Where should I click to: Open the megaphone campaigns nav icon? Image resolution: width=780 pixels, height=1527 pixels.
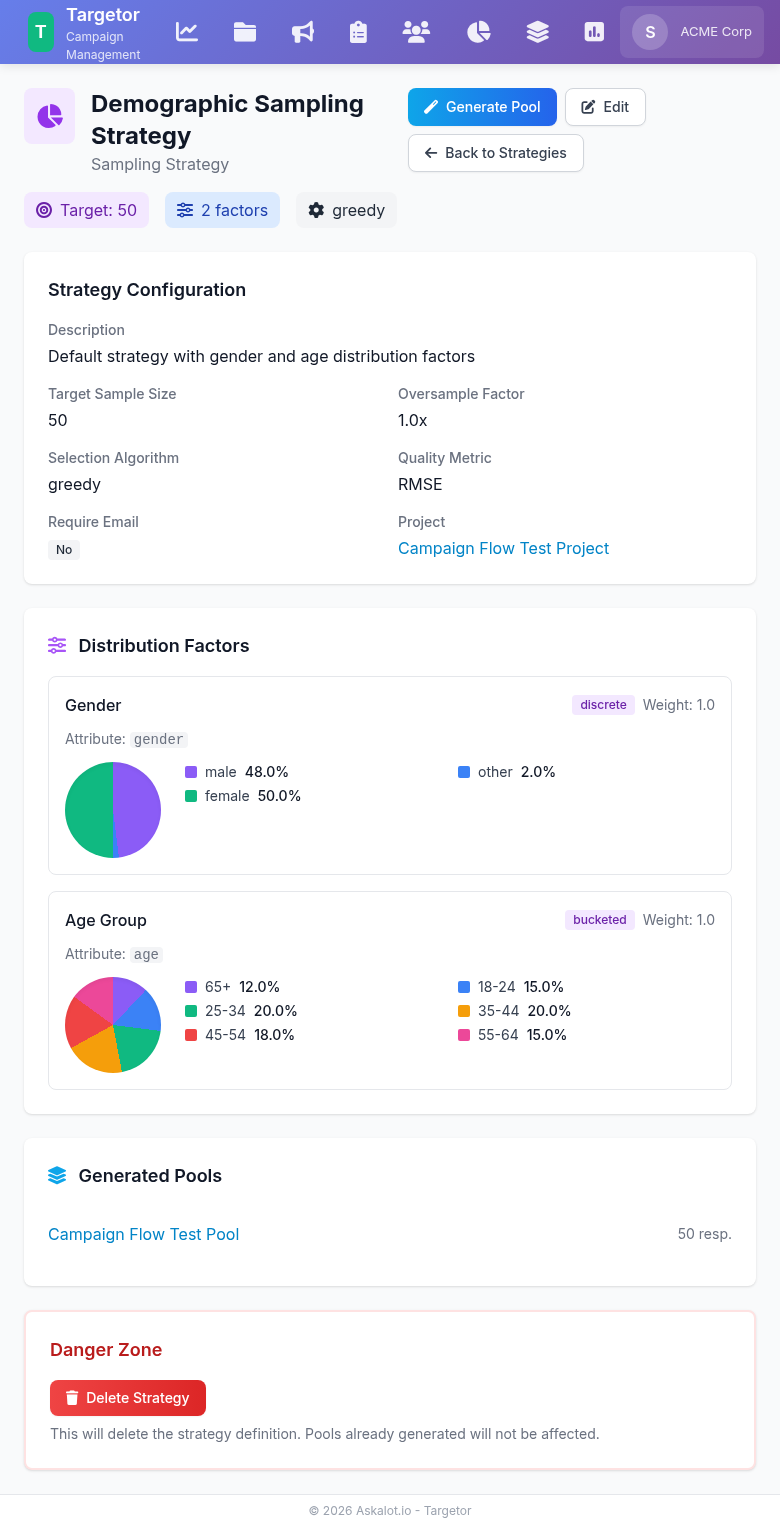[x=302, y=32]
